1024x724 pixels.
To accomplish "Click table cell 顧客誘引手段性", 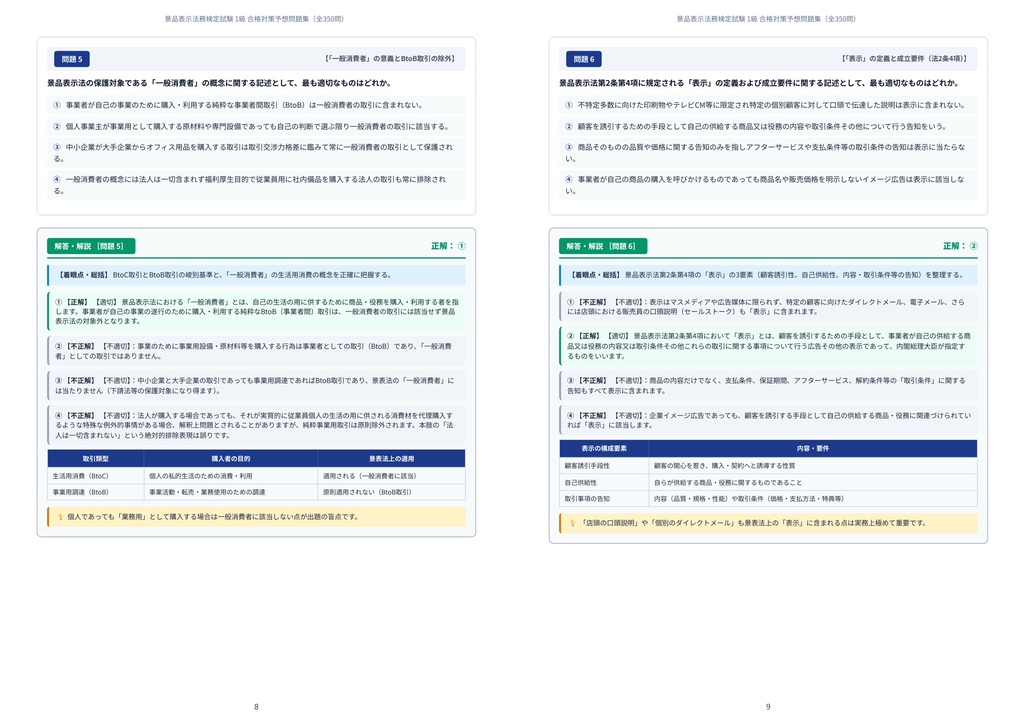I will (x=604, y=466).
